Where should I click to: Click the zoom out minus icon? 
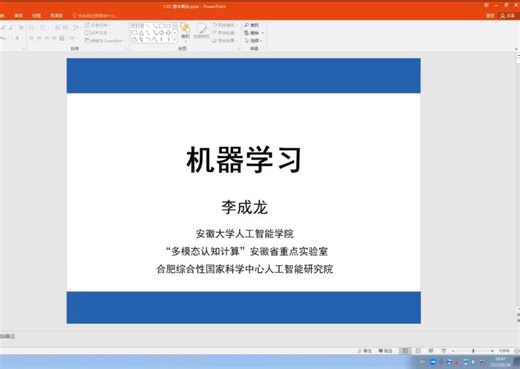point(453,351)
